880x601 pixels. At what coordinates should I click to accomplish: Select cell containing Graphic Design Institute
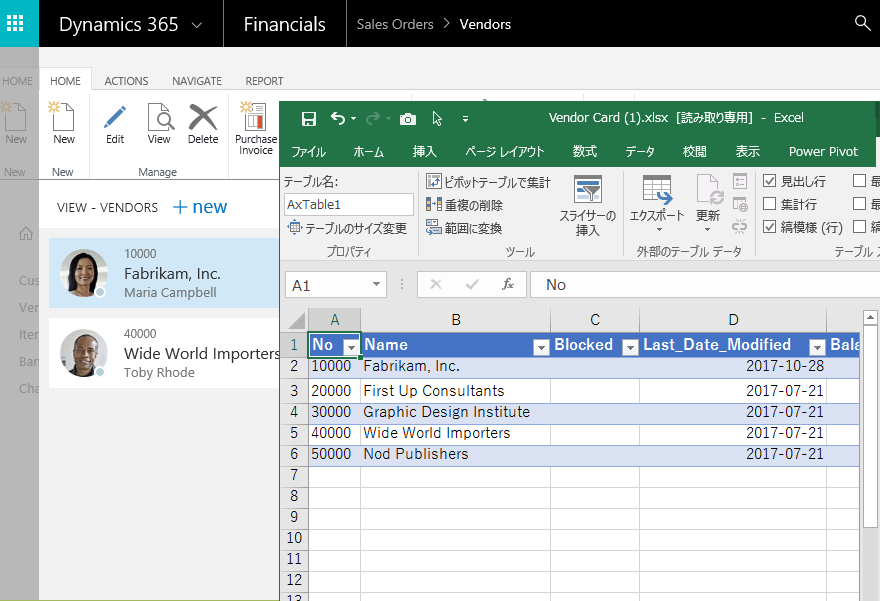[x=455, y=412]
